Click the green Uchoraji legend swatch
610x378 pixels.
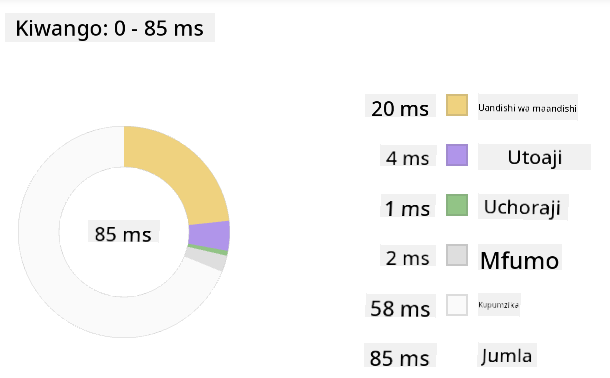[x=457, y=205]
